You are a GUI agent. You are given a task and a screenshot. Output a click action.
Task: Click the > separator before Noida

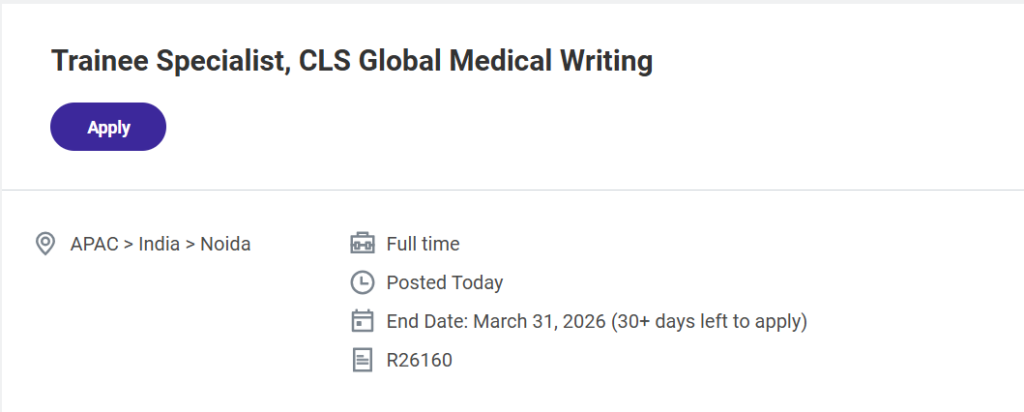pyautogui.click(x=190, y=244)
